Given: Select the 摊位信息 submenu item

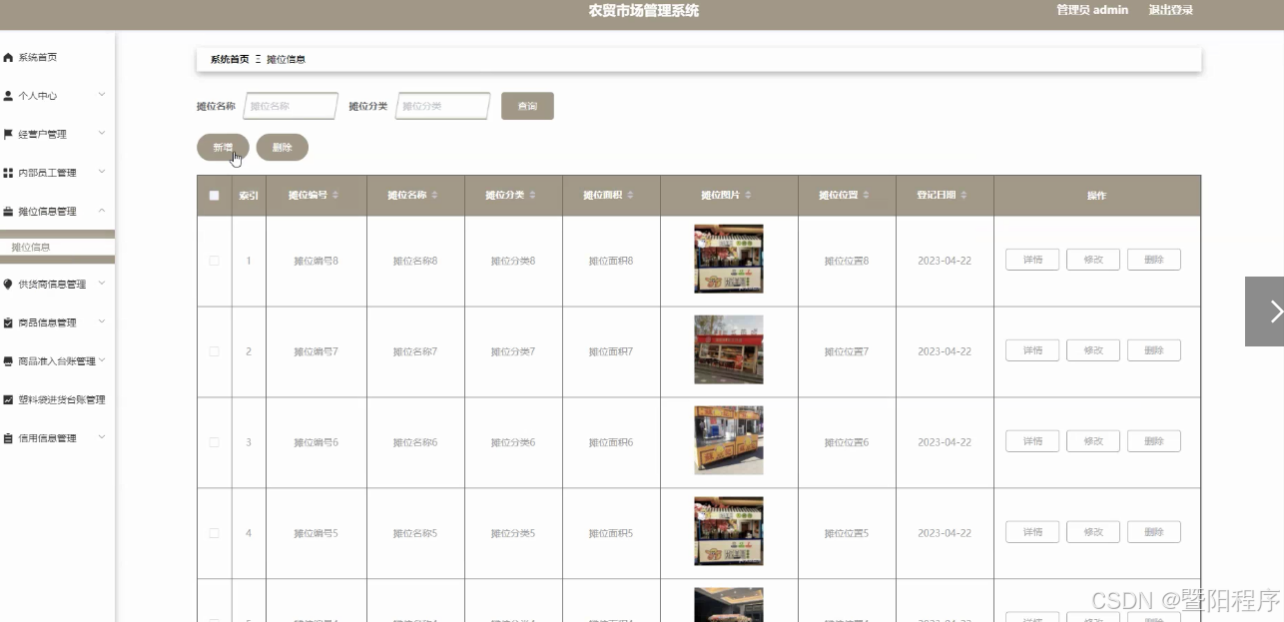Looking at the screenshot, I should 57,247.
